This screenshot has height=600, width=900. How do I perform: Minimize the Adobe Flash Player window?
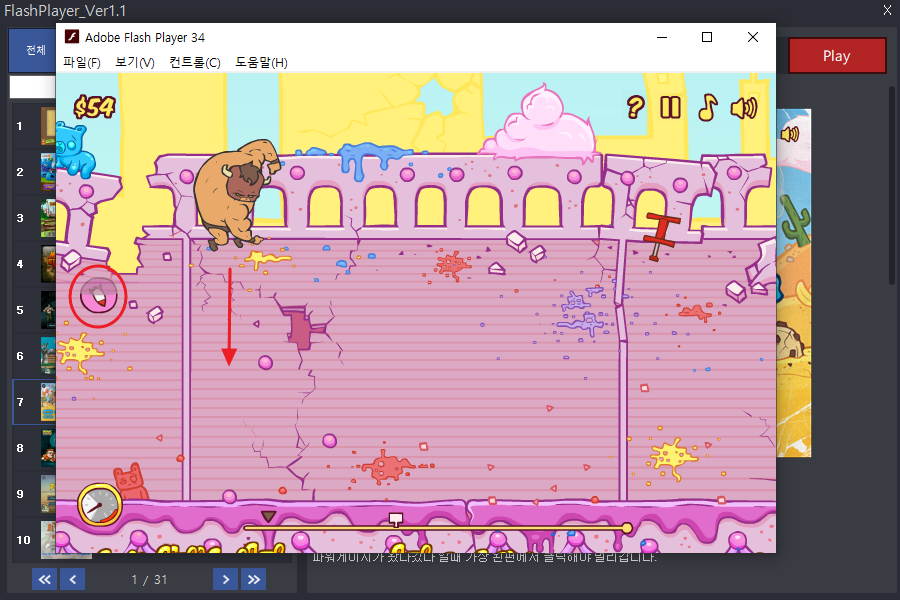click(662, 37)
